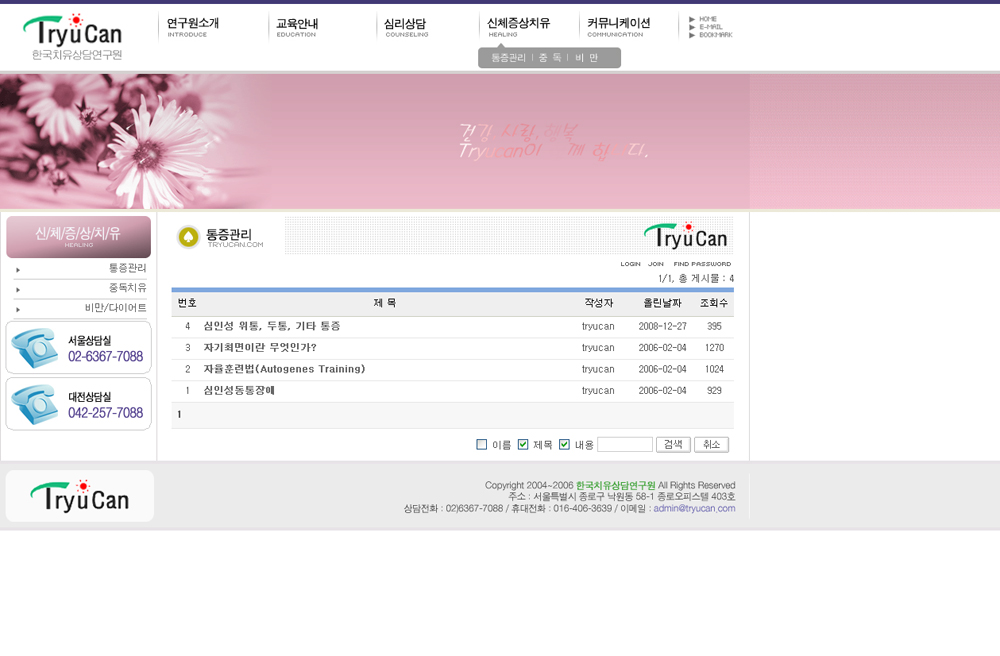Enable the 이름 search checkbox
Screen dimensions: 1000x656
click(482, 445)
